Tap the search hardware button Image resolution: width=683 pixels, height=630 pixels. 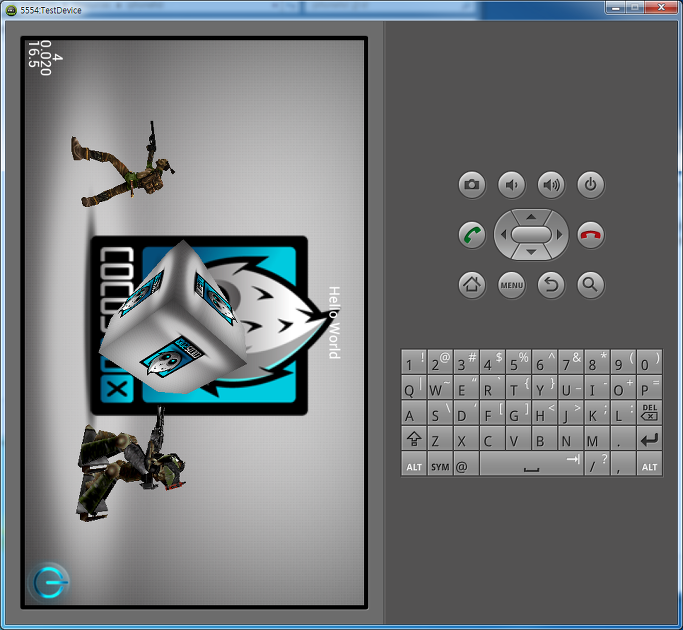(591, 285)
